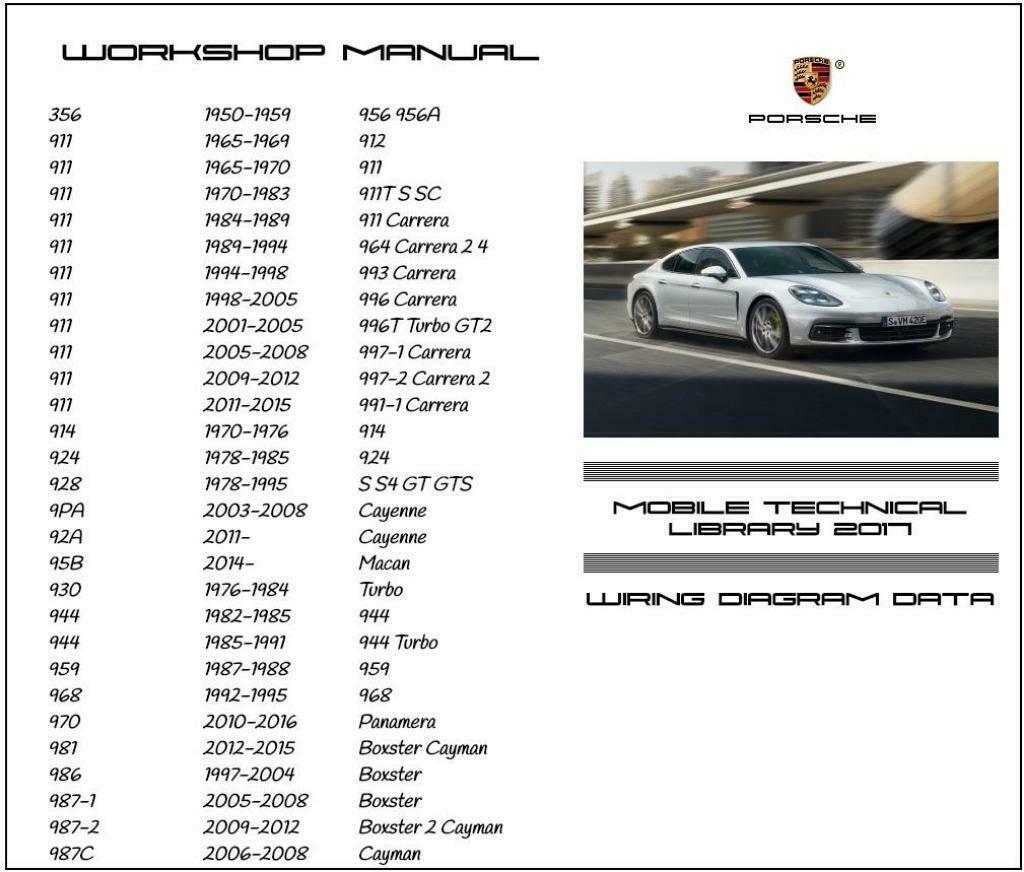1024x872 pixels.
Task: Click the WIRING DIAGRAM DATA heading
Action: click(x=790, y=598)
